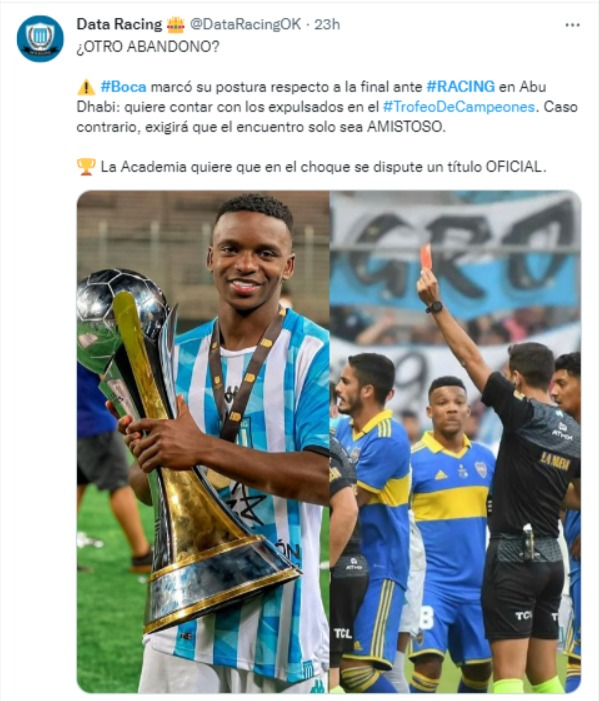Click the sentence about La Academia título OFICIAL

(x=323, y=167)
